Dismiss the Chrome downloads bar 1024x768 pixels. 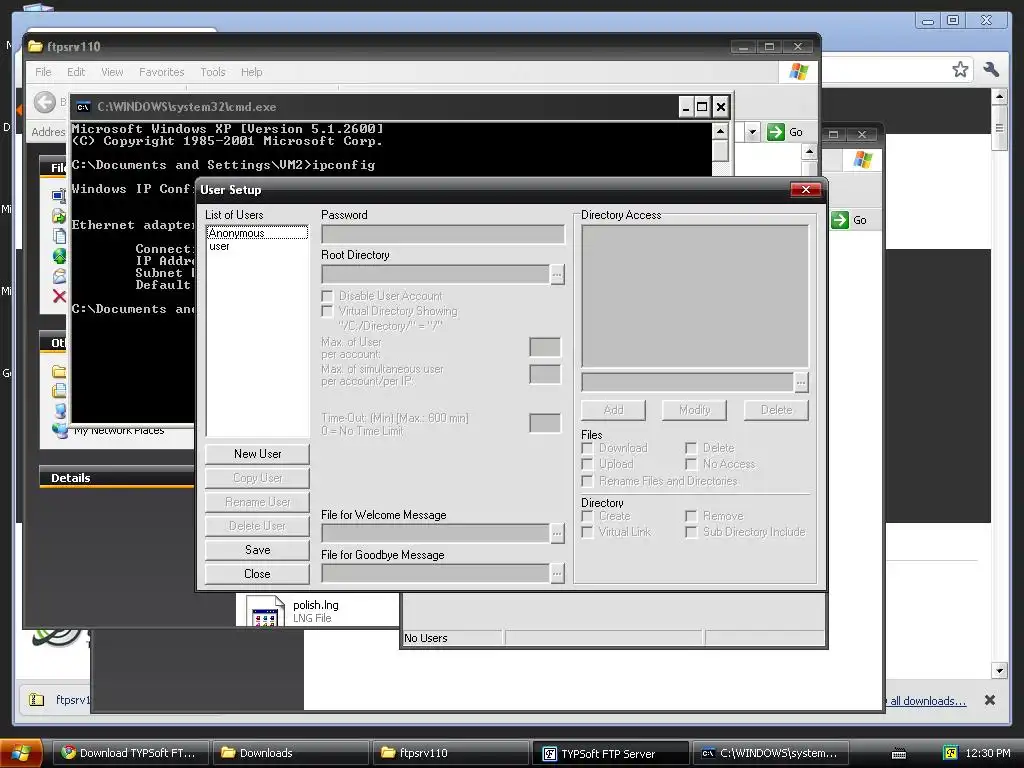coord(990,700)
